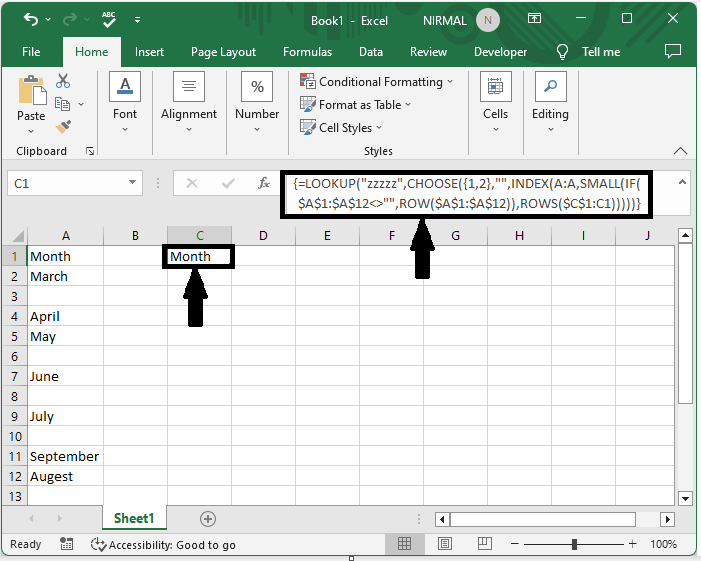Click the Insert Function fx icon
The width and height of the screenshot is (701, 561).
[264, 183]
